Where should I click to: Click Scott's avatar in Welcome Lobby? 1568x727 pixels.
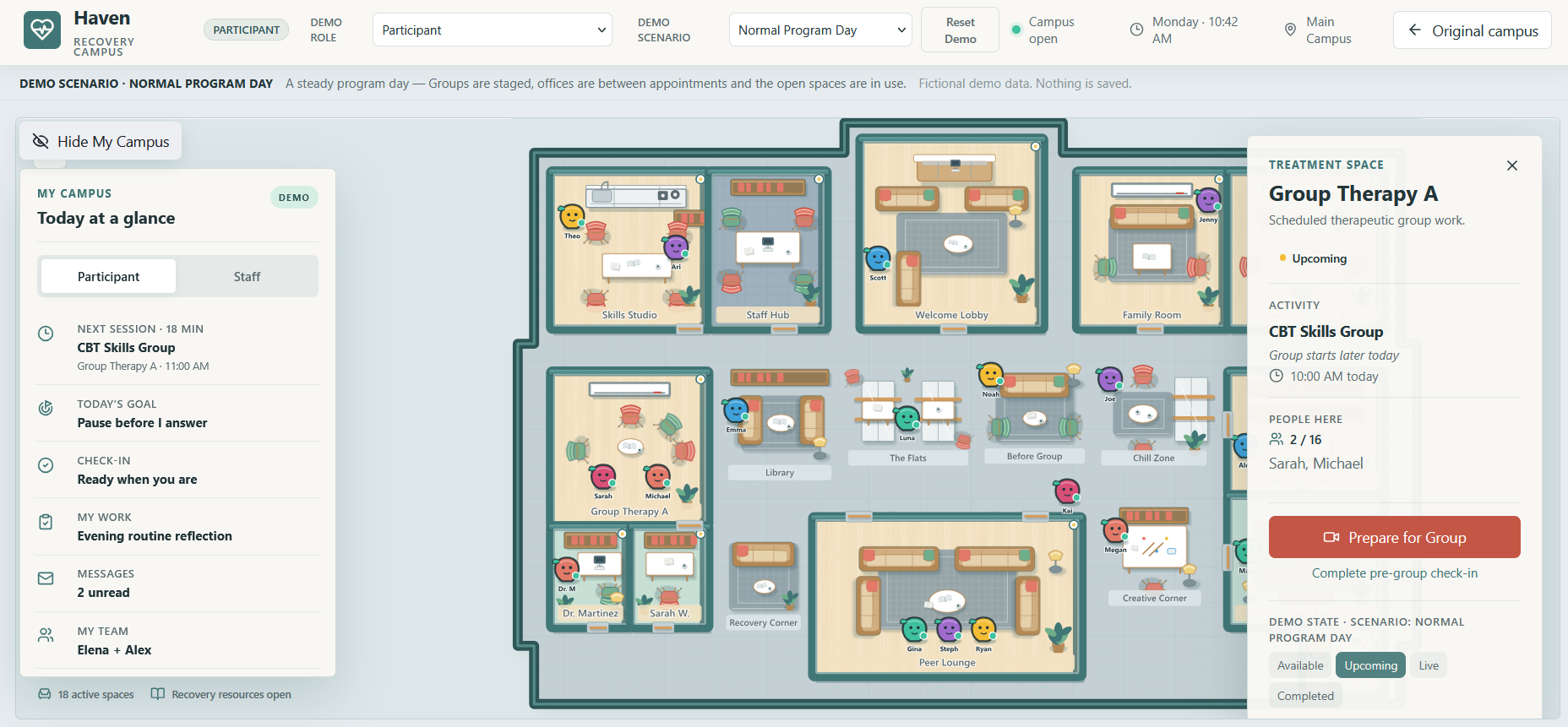(x=878, y=258)
